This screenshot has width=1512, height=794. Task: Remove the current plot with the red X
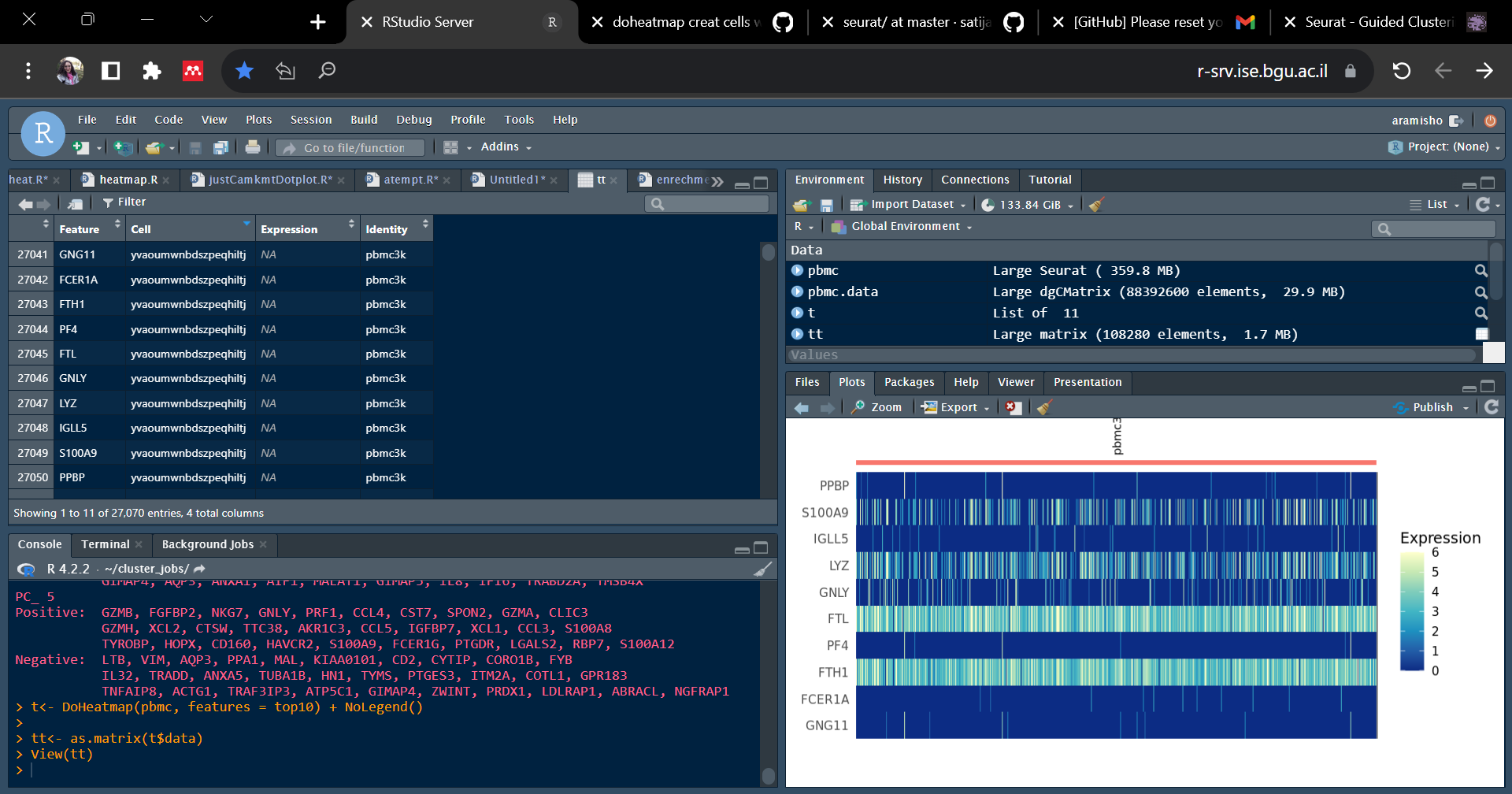pos(1013,407)
